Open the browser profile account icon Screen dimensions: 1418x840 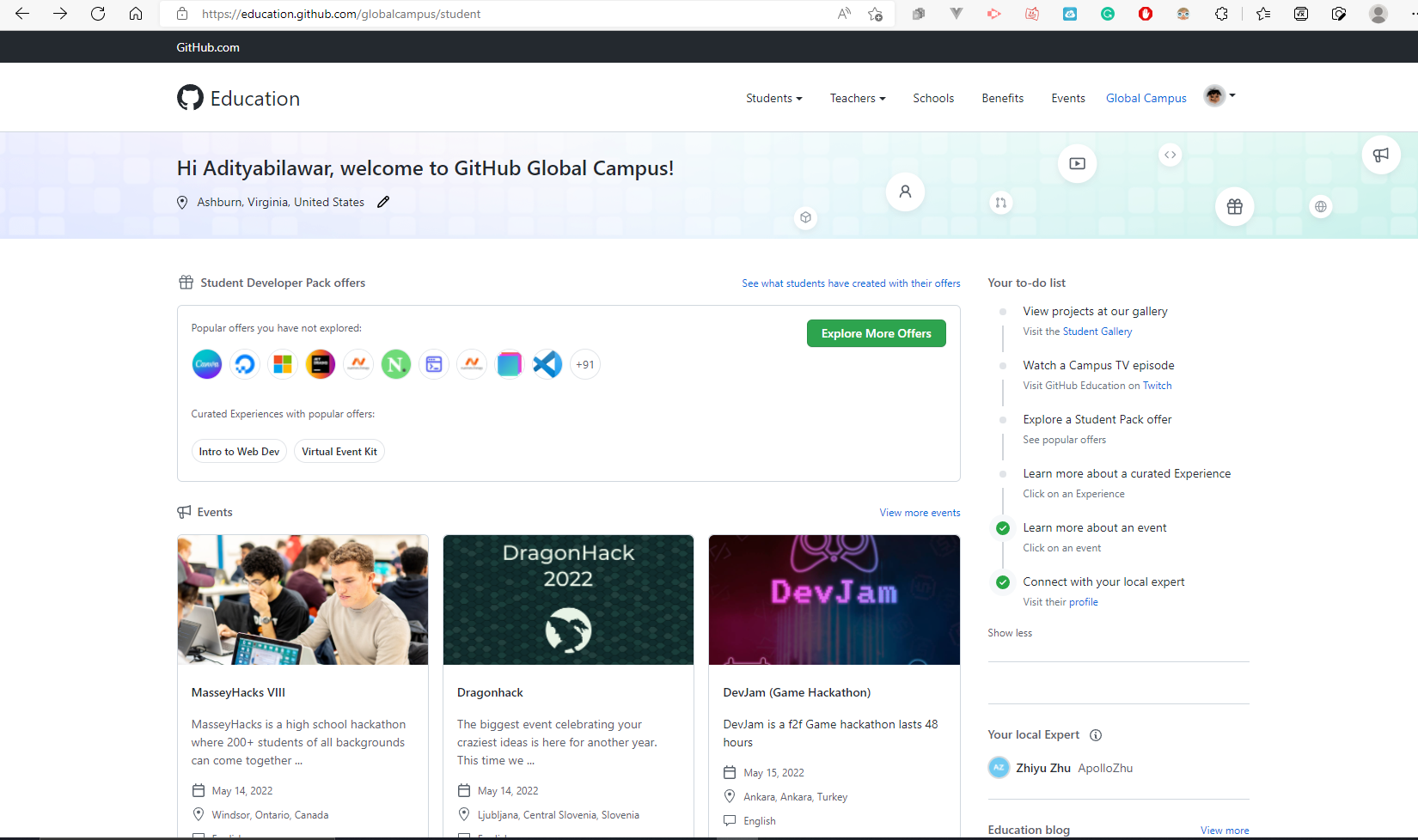click(1378, 14)
